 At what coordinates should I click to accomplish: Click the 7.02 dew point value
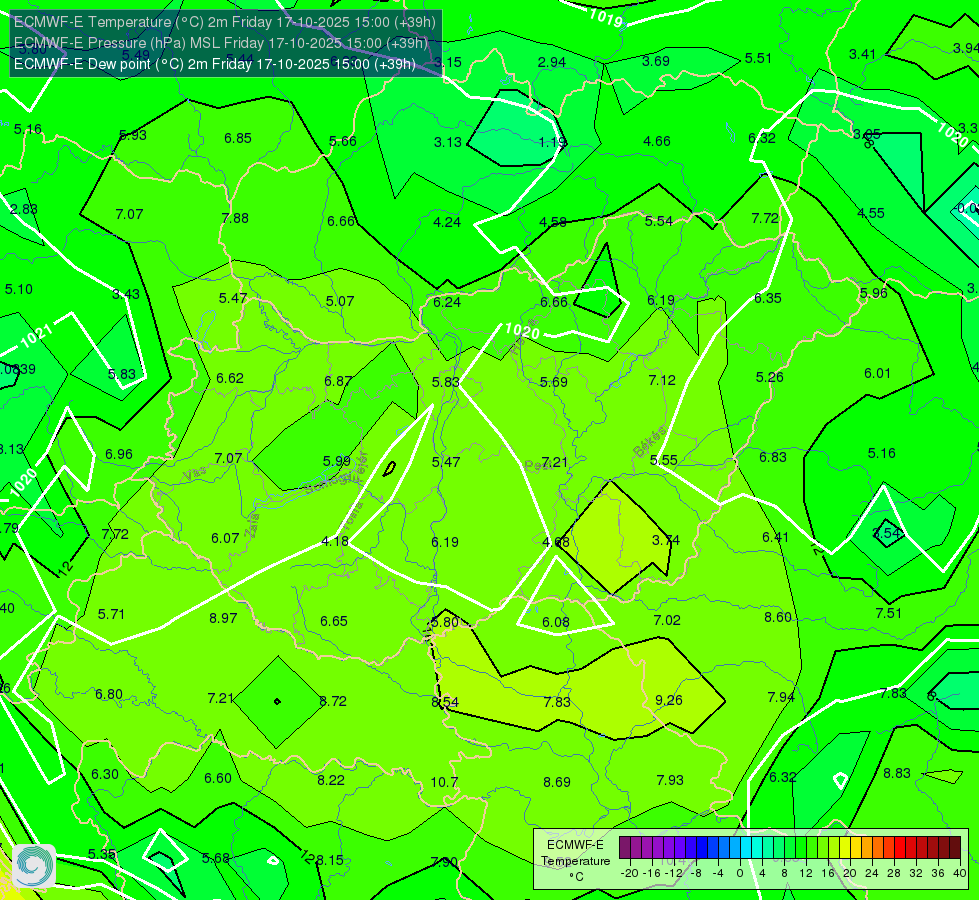pos(667,620)
